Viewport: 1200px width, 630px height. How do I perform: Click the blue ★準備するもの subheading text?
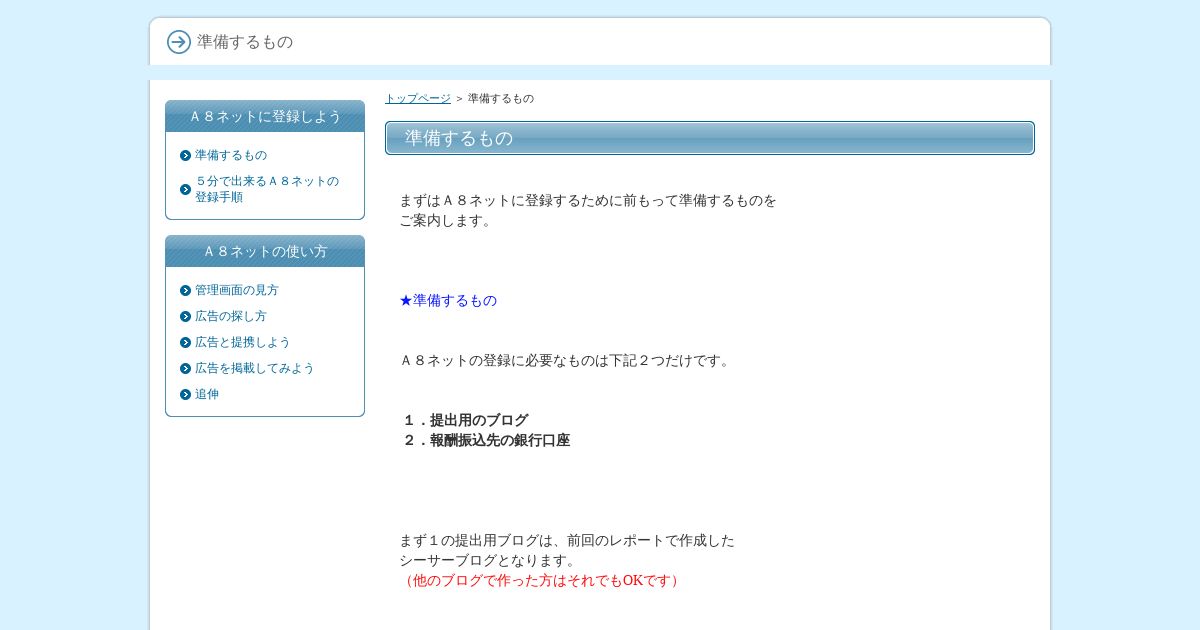(x=448, y=300)
